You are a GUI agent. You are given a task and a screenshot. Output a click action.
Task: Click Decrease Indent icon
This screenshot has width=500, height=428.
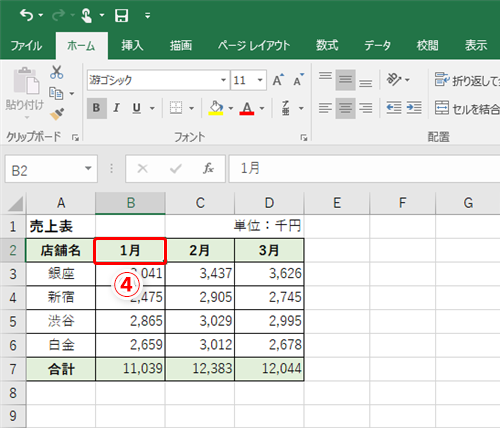coord(394,108)
